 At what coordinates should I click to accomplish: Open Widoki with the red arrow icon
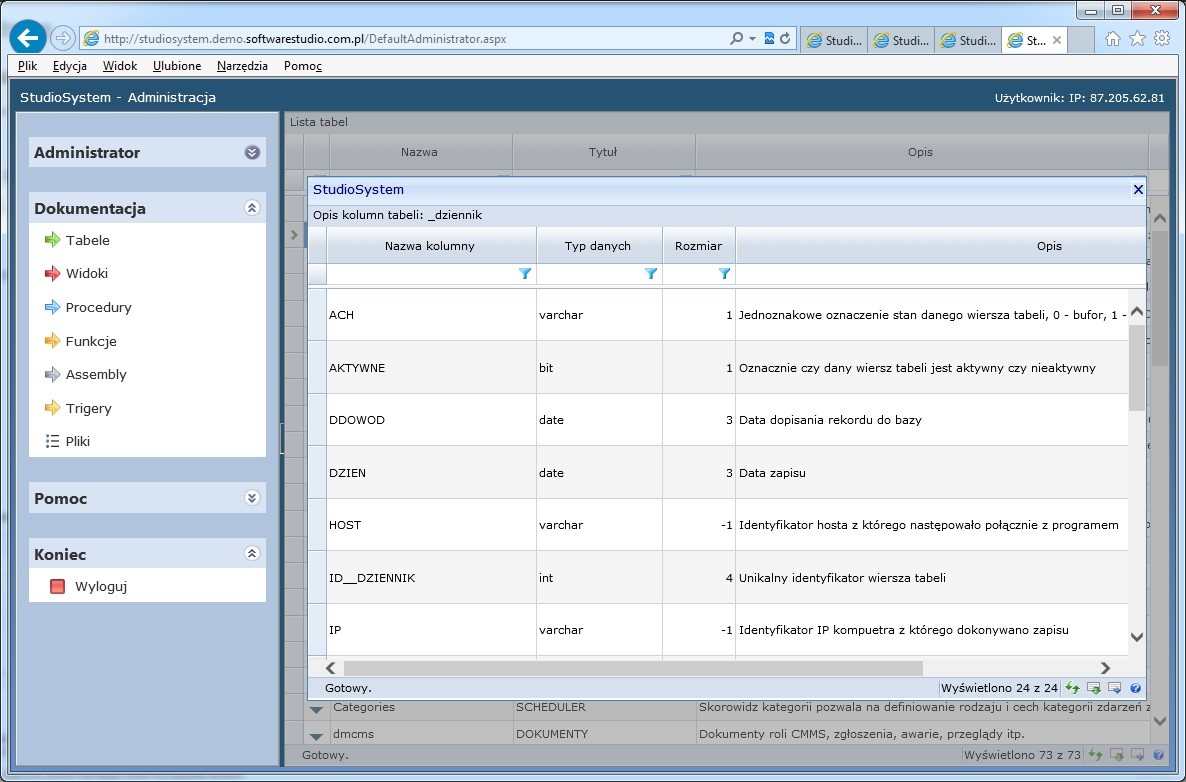pyautogui.click(x=52, y=274)
